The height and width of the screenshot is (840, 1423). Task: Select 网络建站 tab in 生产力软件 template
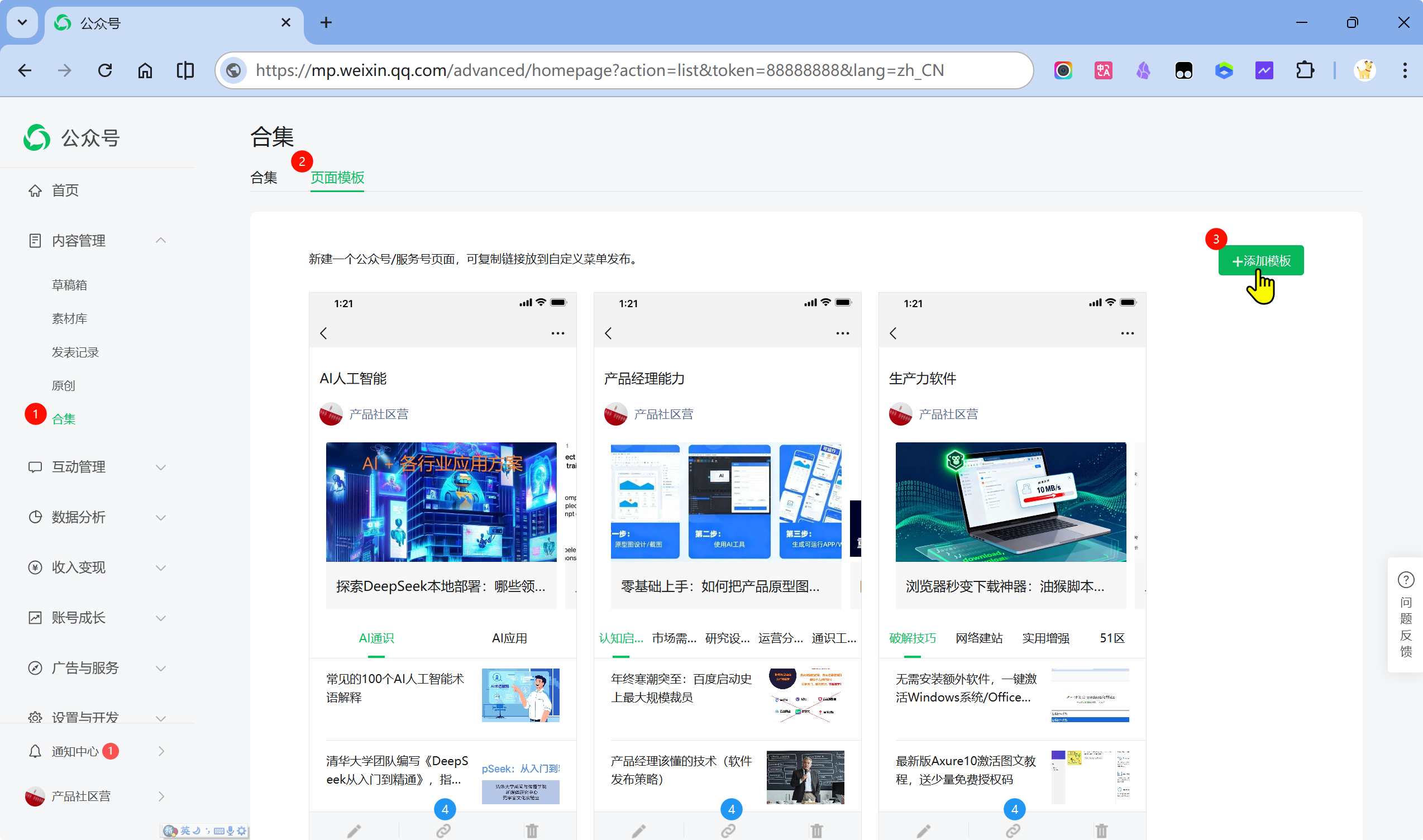tap(978, 638)
